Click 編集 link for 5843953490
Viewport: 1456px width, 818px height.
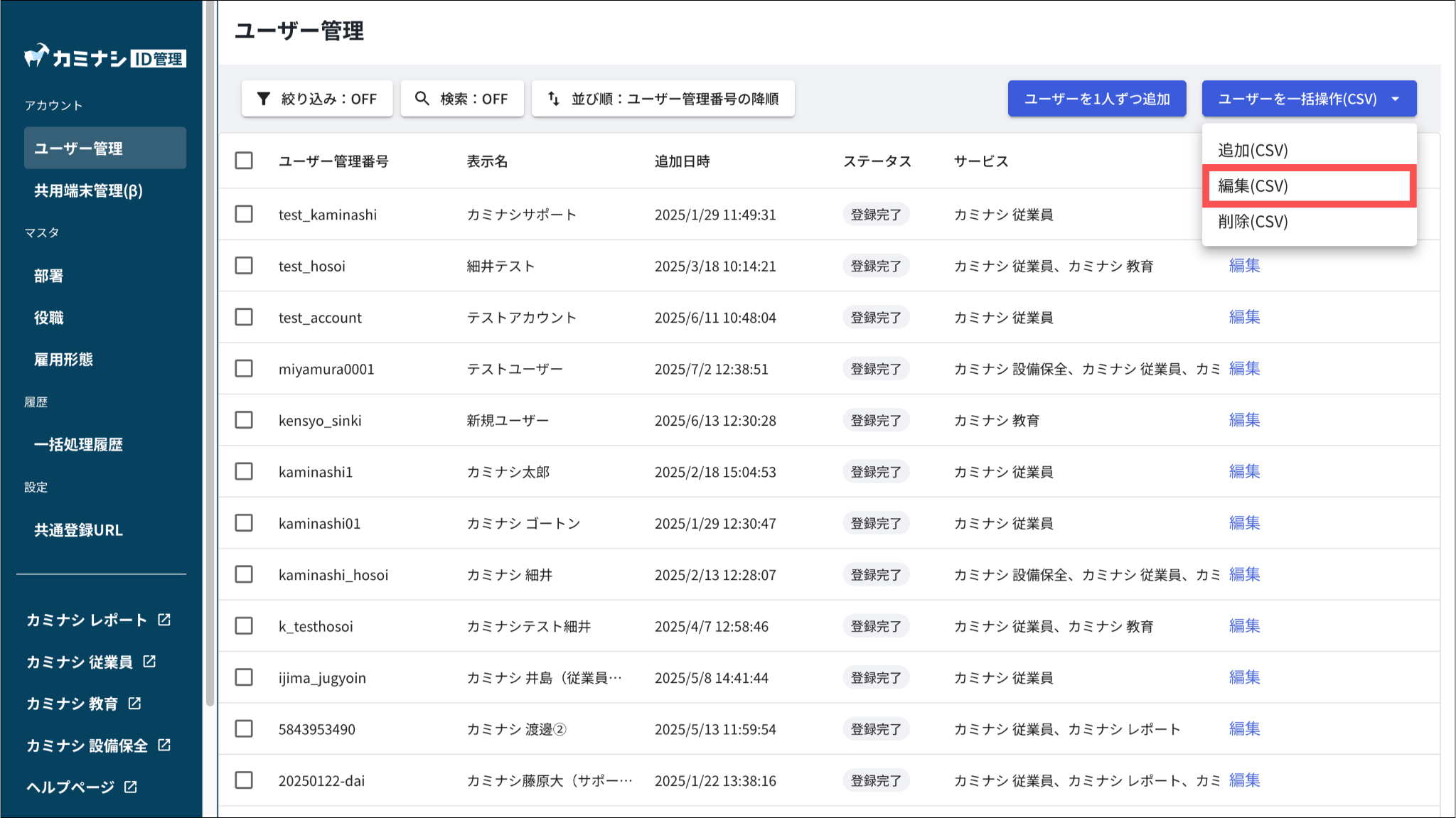1244,728
